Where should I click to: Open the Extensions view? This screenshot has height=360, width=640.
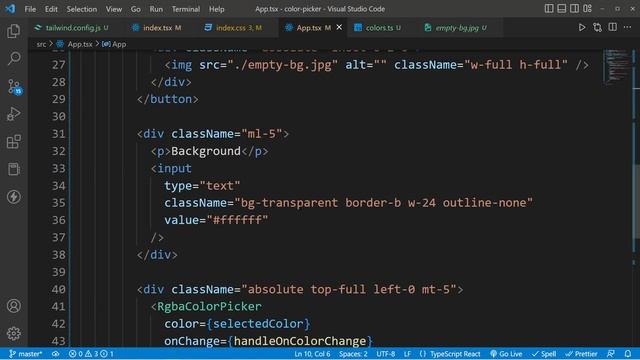tap(13, 142)
